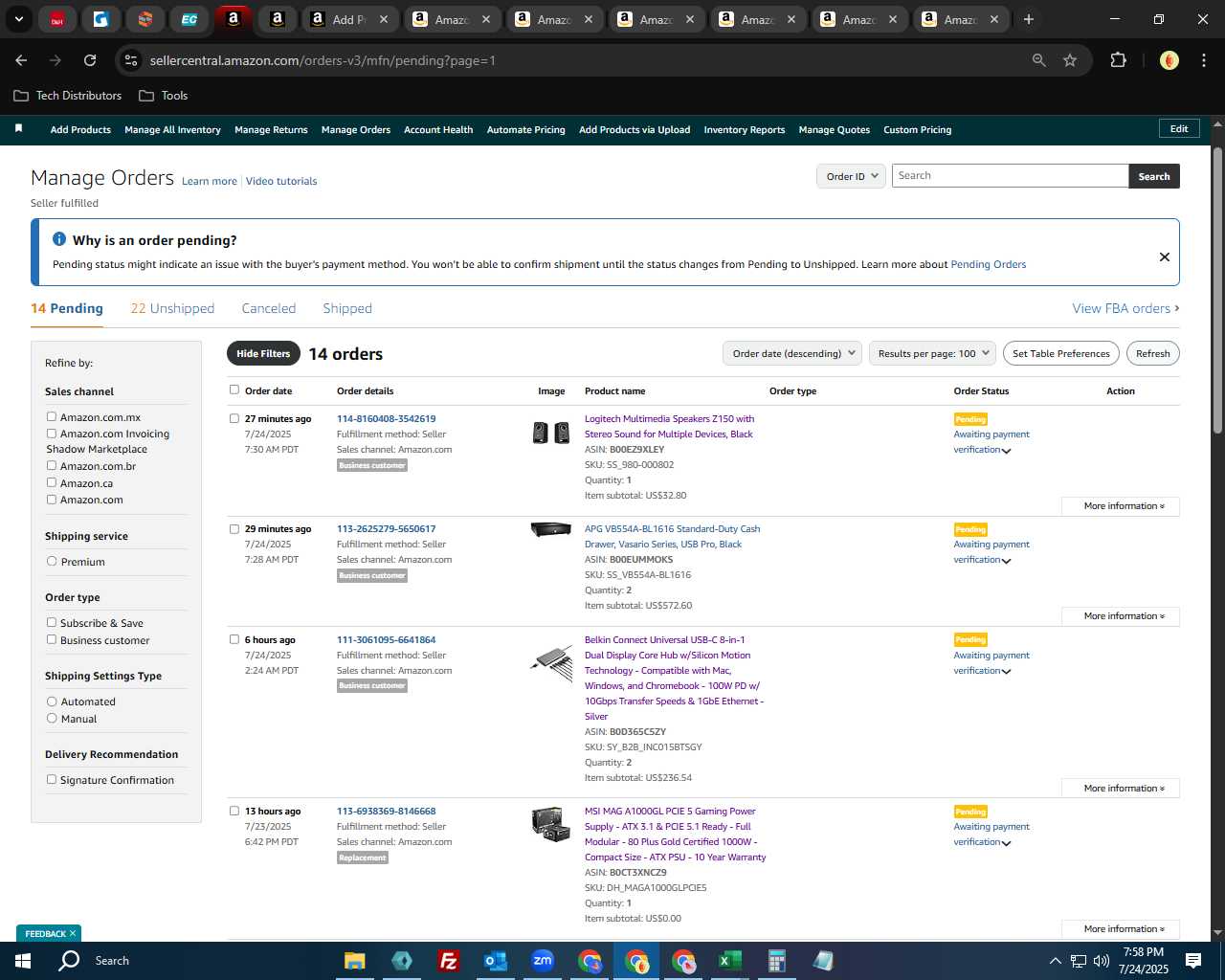Open the notification center icon

click(1193, 961)
